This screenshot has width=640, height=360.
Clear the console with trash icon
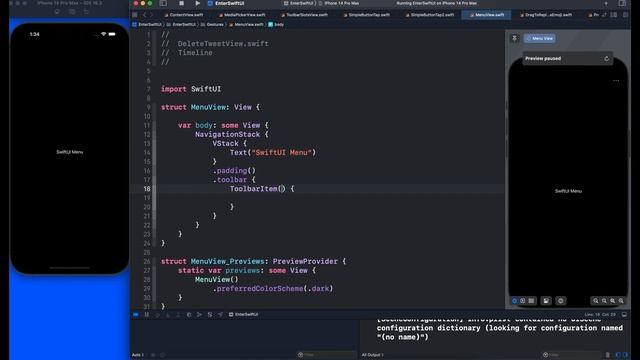point(607,355)
